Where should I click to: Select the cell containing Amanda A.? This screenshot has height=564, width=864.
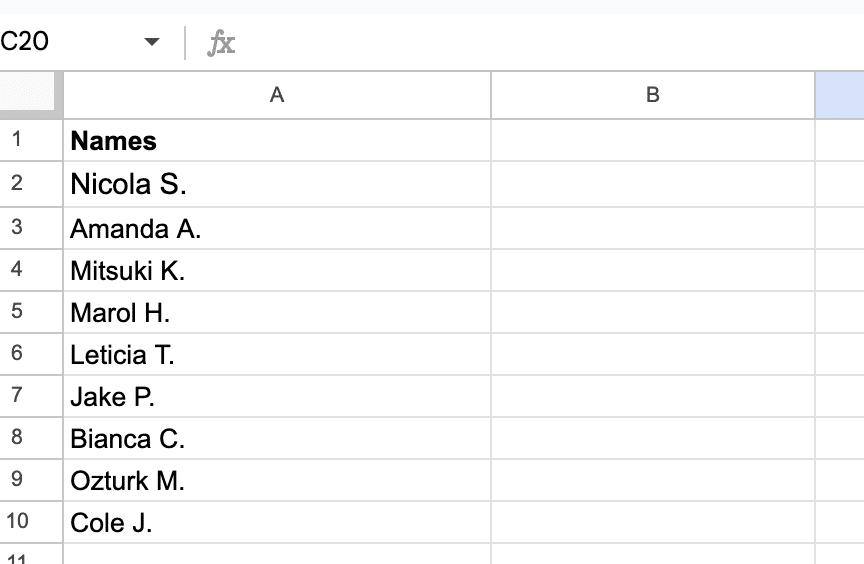(277, 228)
